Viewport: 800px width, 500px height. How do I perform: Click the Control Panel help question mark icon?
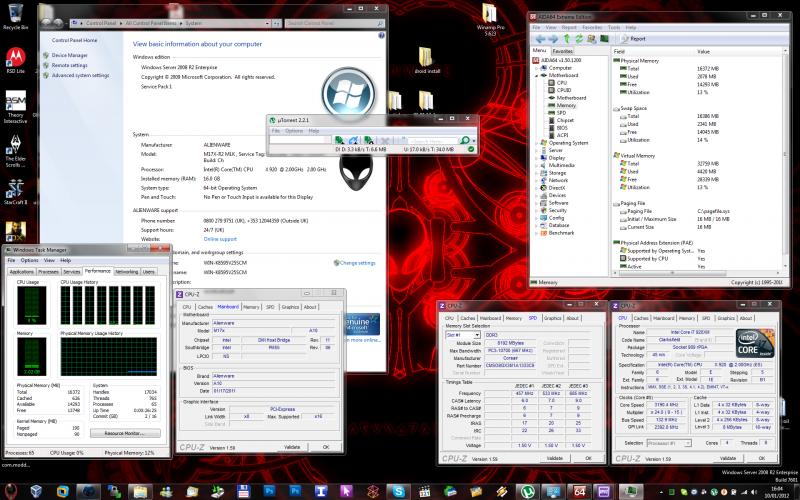coord(381,35)
